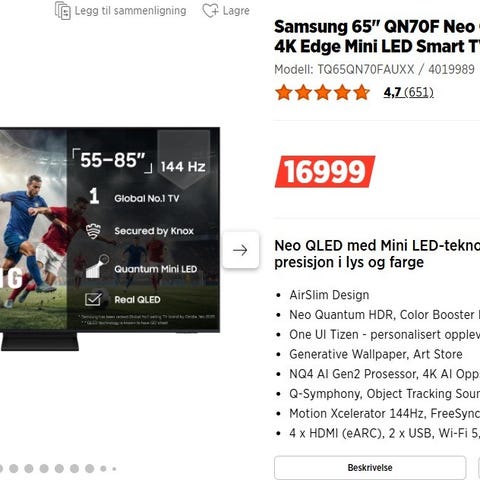Click the next image arrow button

pyautogui.click(x=241, y=250)
